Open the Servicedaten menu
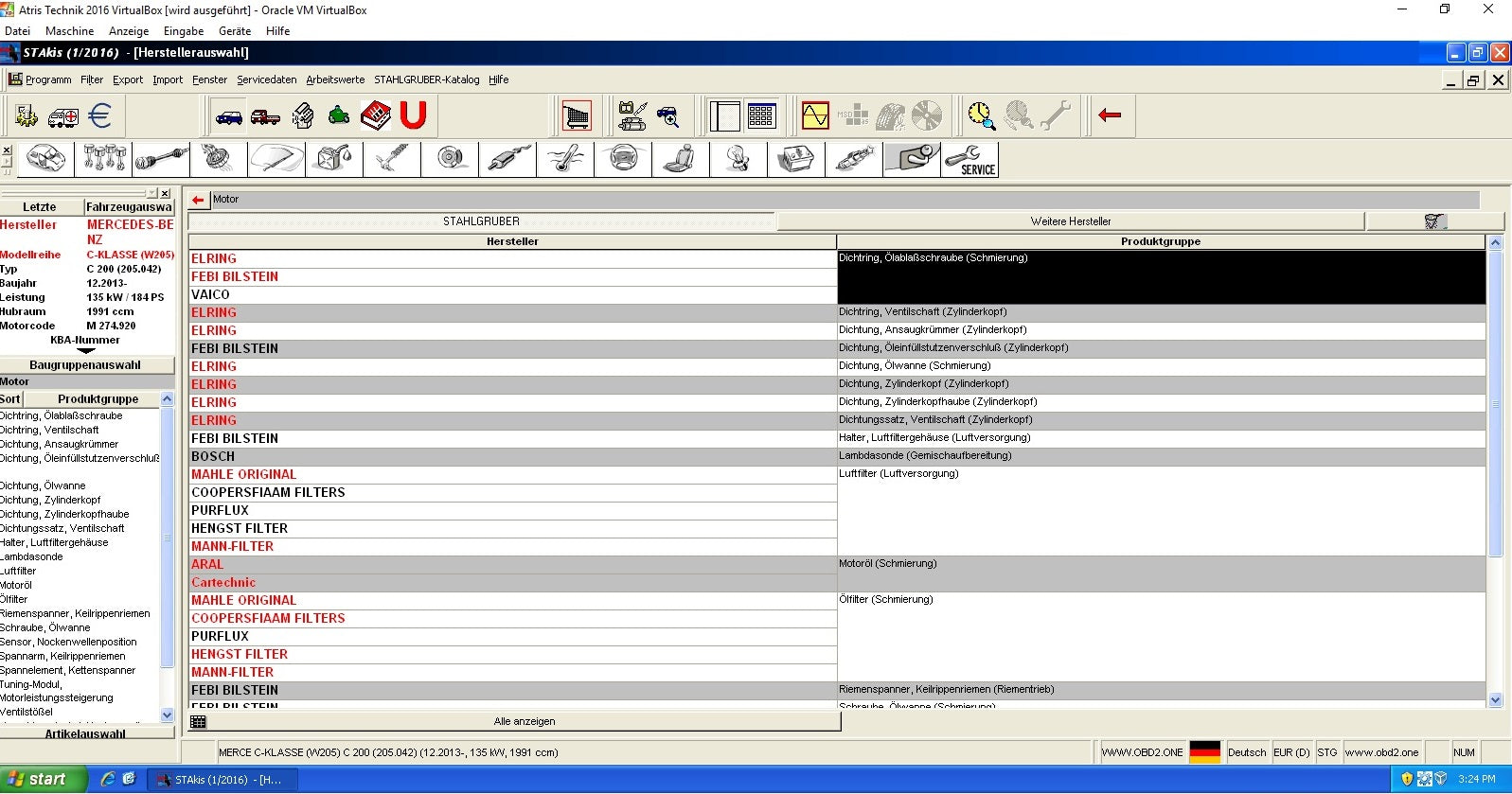The image size is (1512, 794). point(266,79)
